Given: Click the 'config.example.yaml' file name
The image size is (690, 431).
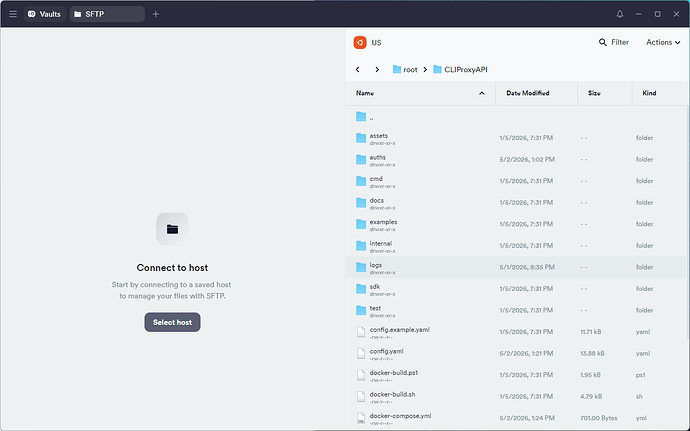Looking at the screenshot, I should pyautogui.click(x=400, y=330).
